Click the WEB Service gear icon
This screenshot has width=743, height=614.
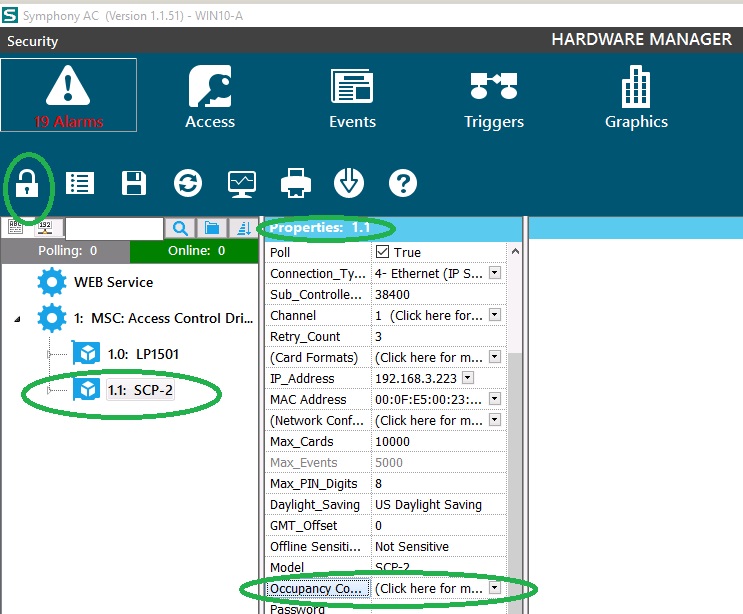click(52, 282)
